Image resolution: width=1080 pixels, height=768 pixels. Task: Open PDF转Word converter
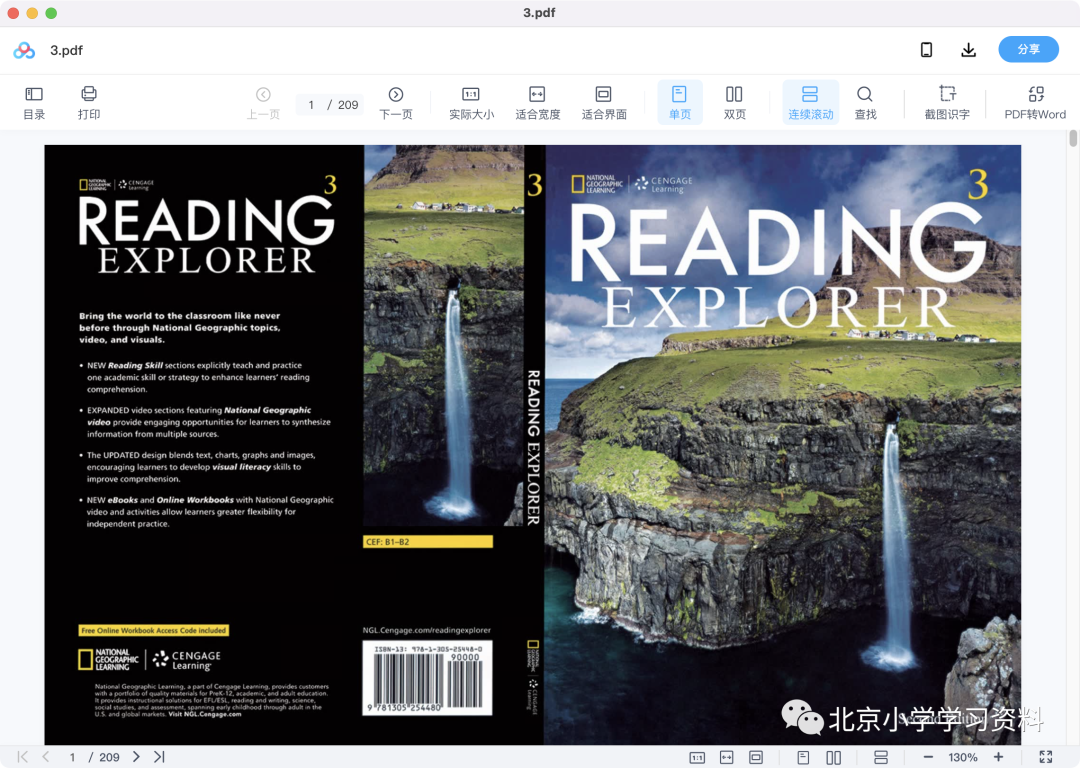[1035, 103]
